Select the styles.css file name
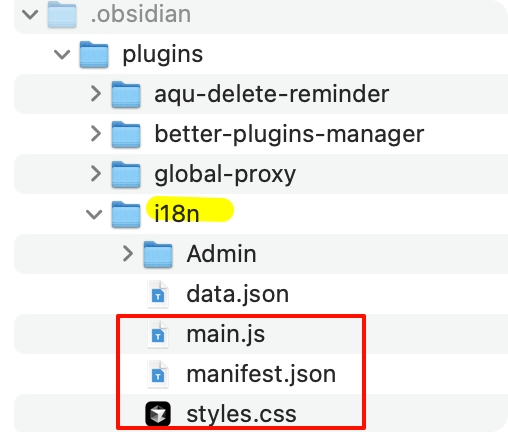This screenshot has width=508, height=432. [241, 414]
